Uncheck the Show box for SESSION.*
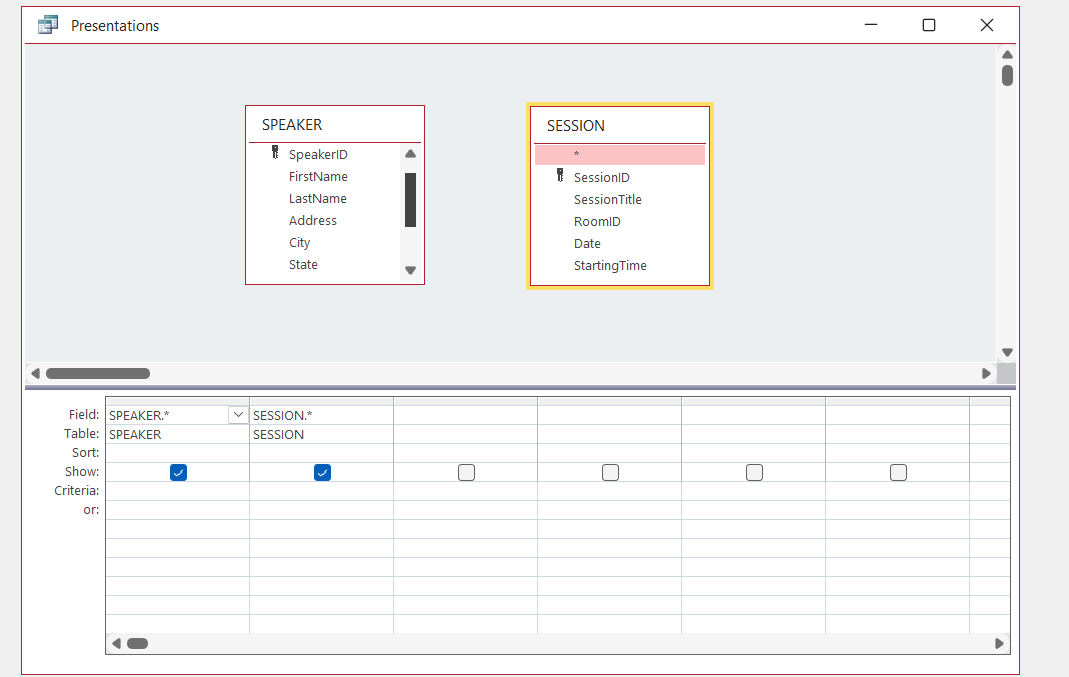1069x677 pixels. 322,472
